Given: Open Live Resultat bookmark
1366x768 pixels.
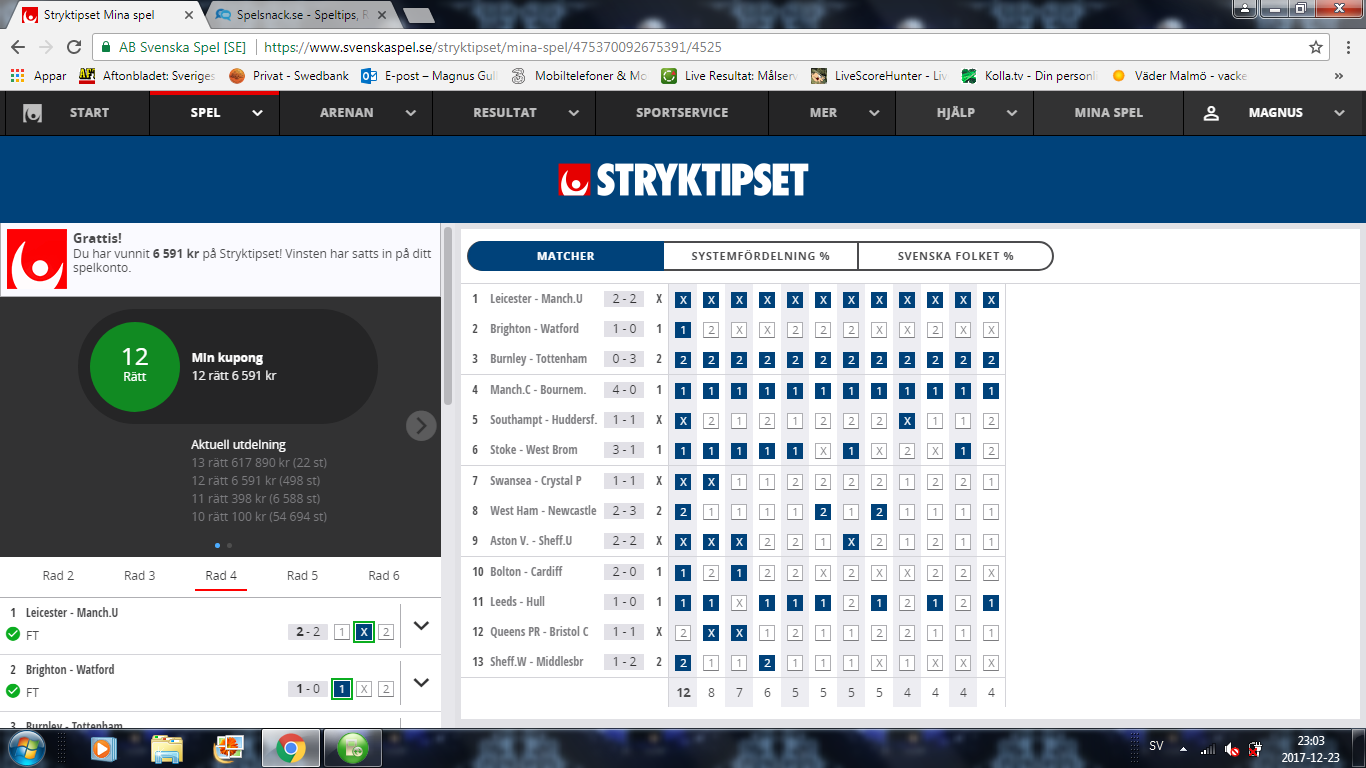Looking at the screenshot, I should 729,75.
